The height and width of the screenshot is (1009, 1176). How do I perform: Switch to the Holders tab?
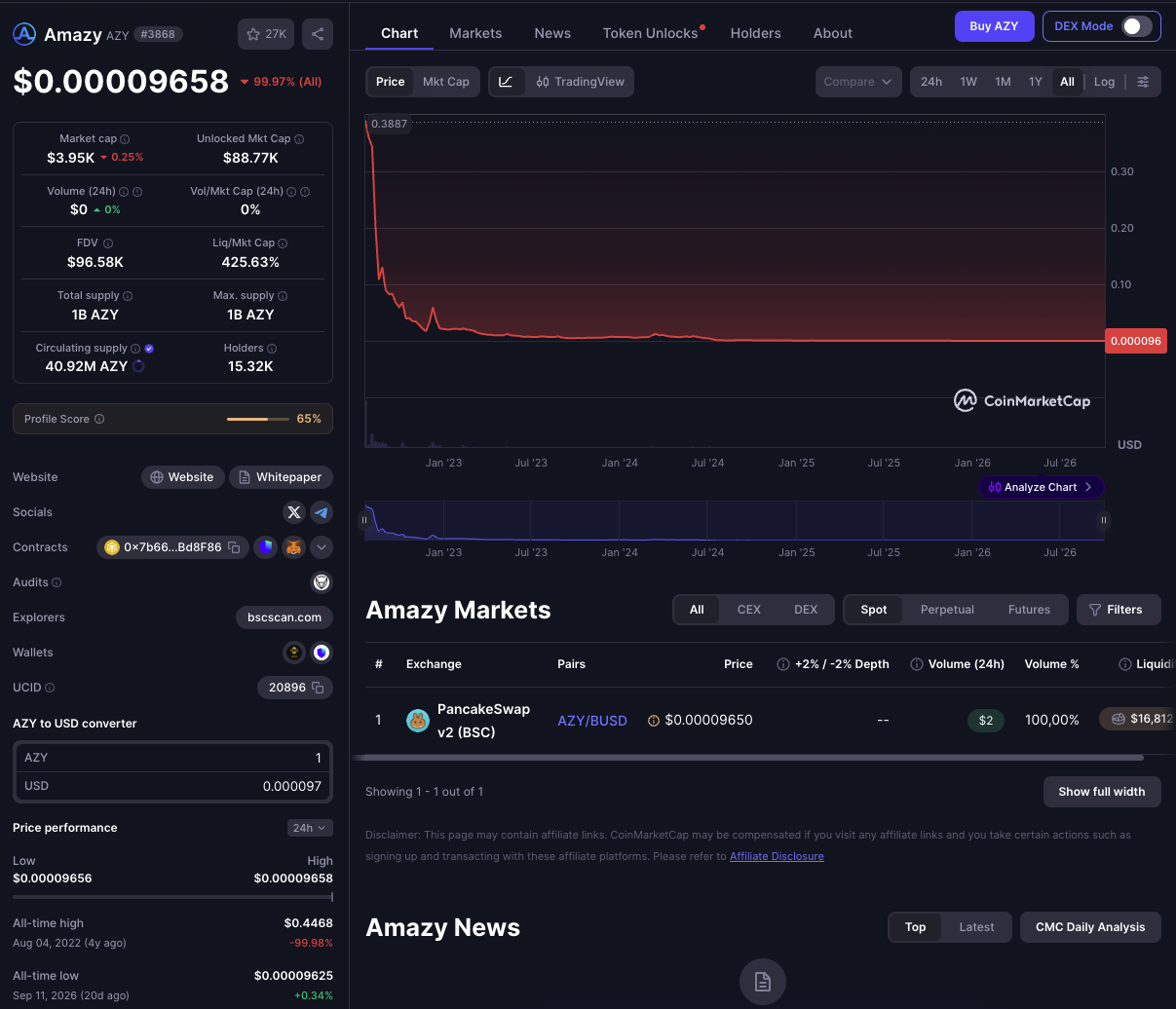(x=756, y=33)
